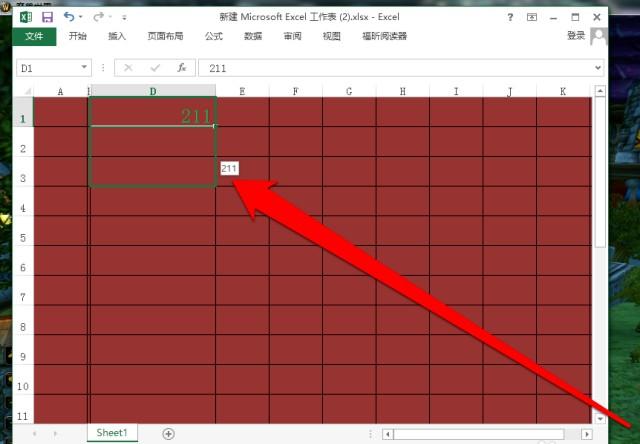Go to next sheet navigation arrow
The width and height of the screenshot is (640, 444).
coord(55,434)
